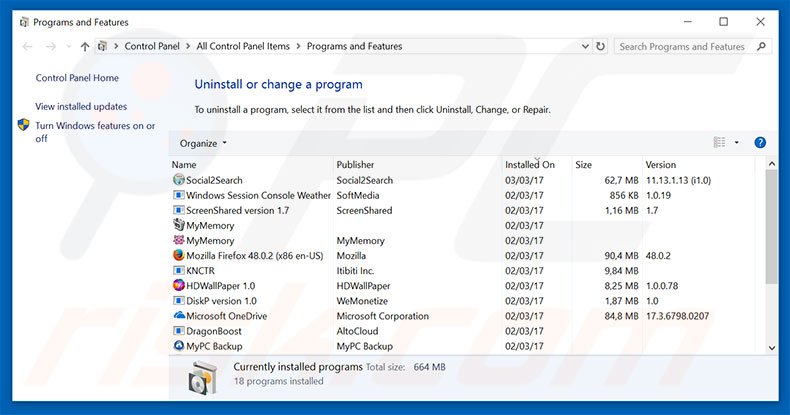Click the list scrollbar down arrow
The height and width of the screenshot is (415, 790).
point(771,348)
